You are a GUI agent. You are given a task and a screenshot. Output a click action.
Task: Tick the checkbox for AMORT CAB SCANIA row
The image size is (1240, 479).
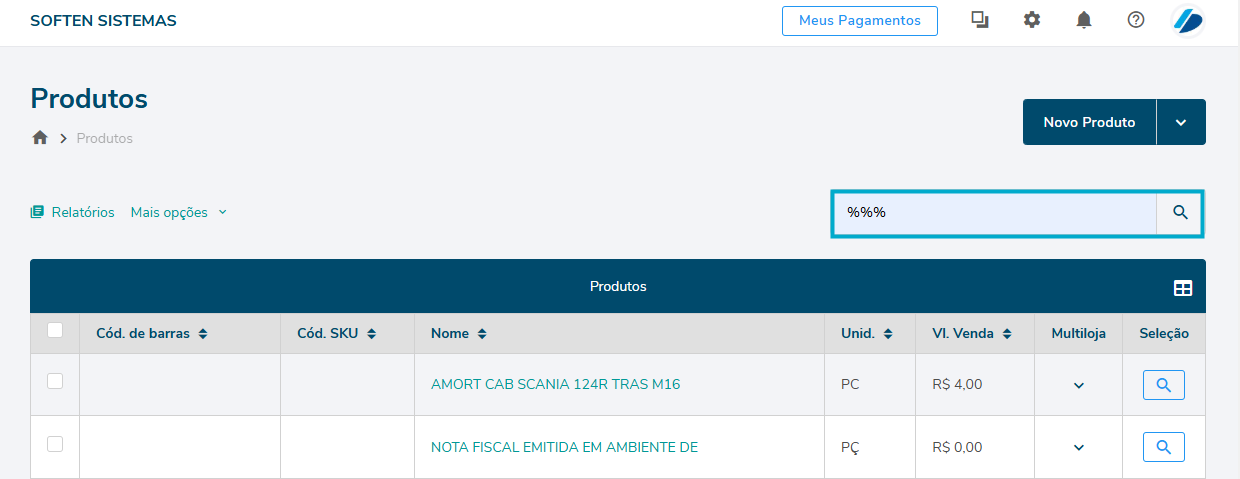point(55,381)
